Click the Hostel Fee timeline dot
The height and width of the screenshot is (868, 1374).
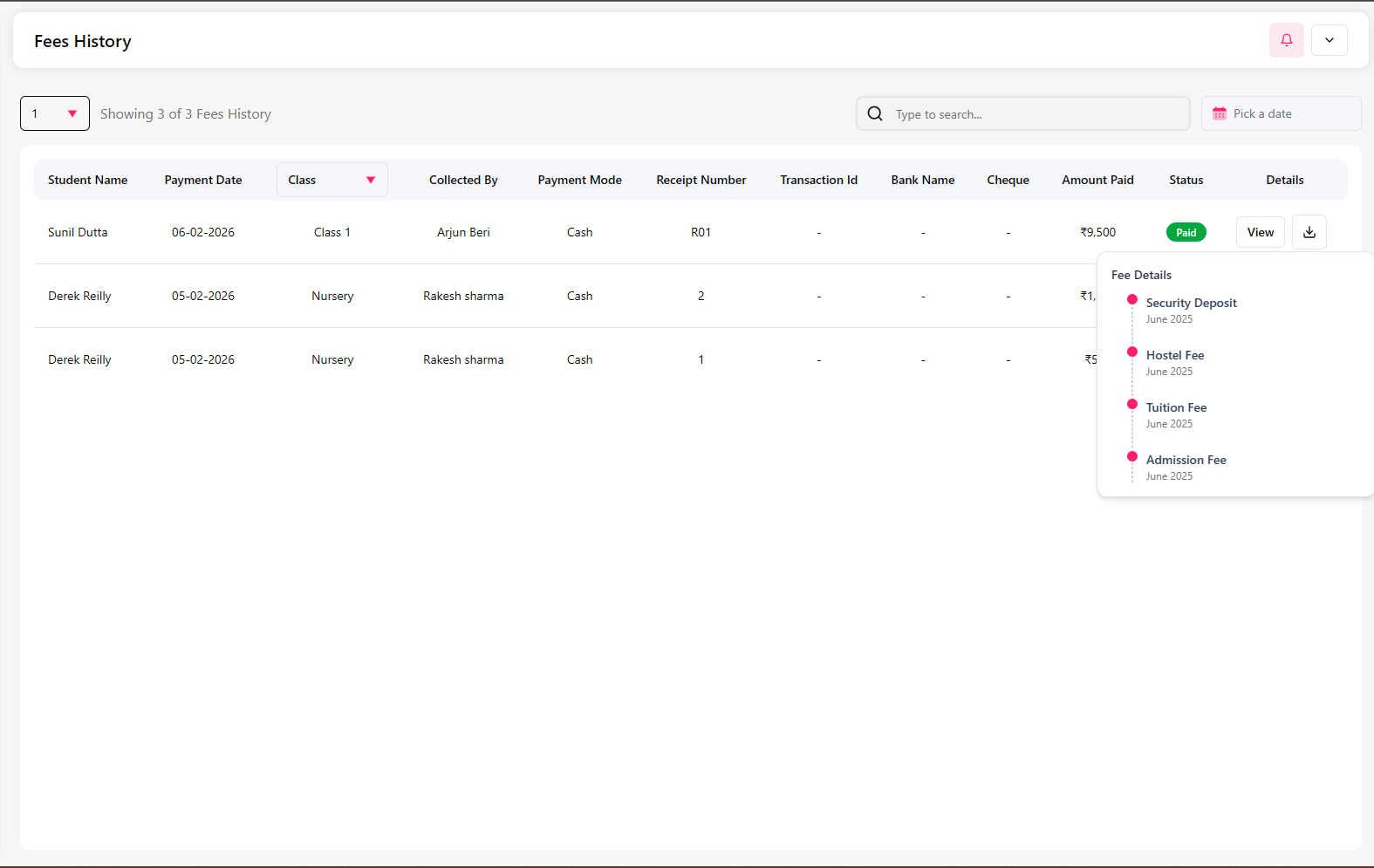[1132, 352]
